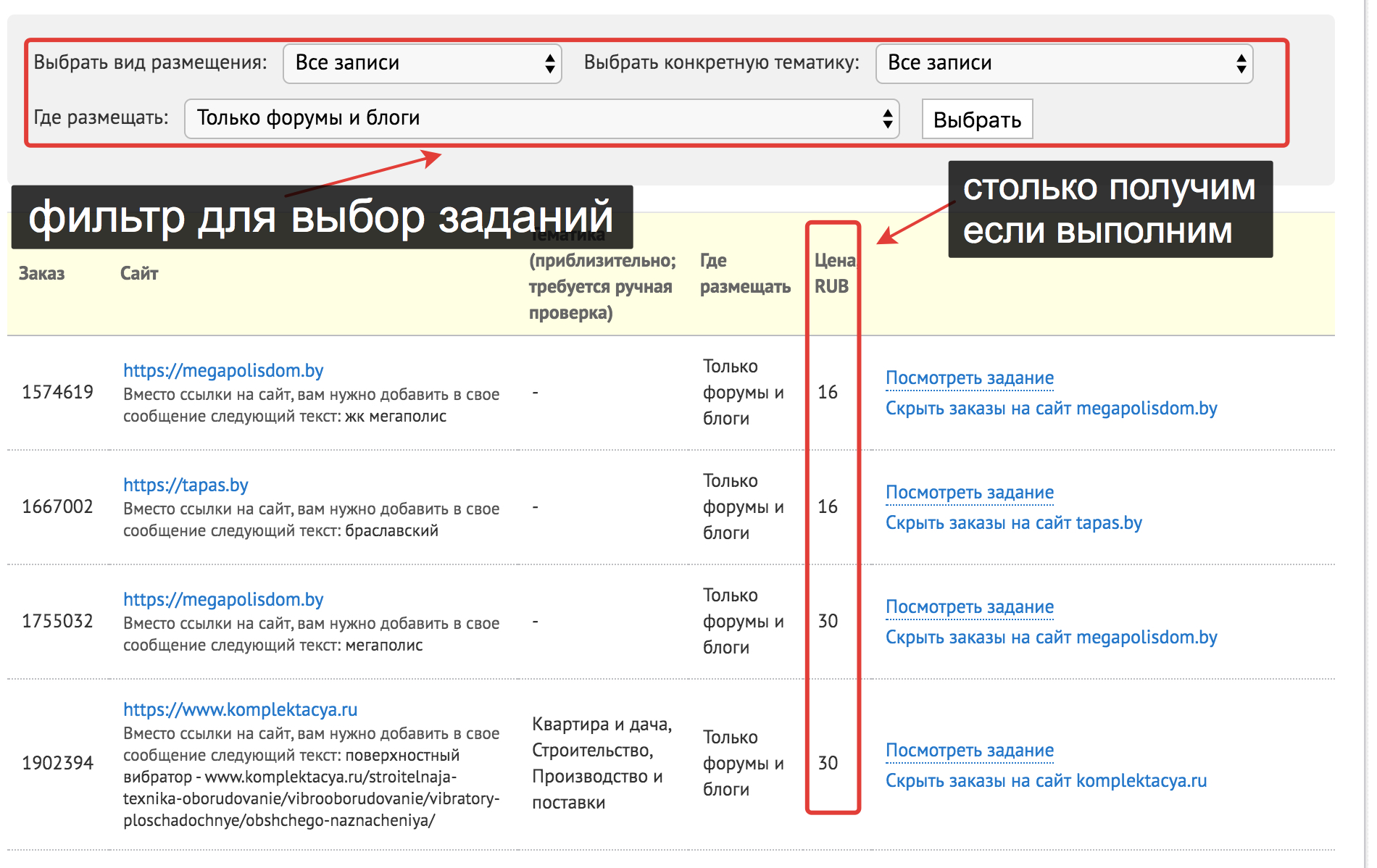
Task: Click the 'Выбрать' filter button
Action: click(x=977, y=119)
